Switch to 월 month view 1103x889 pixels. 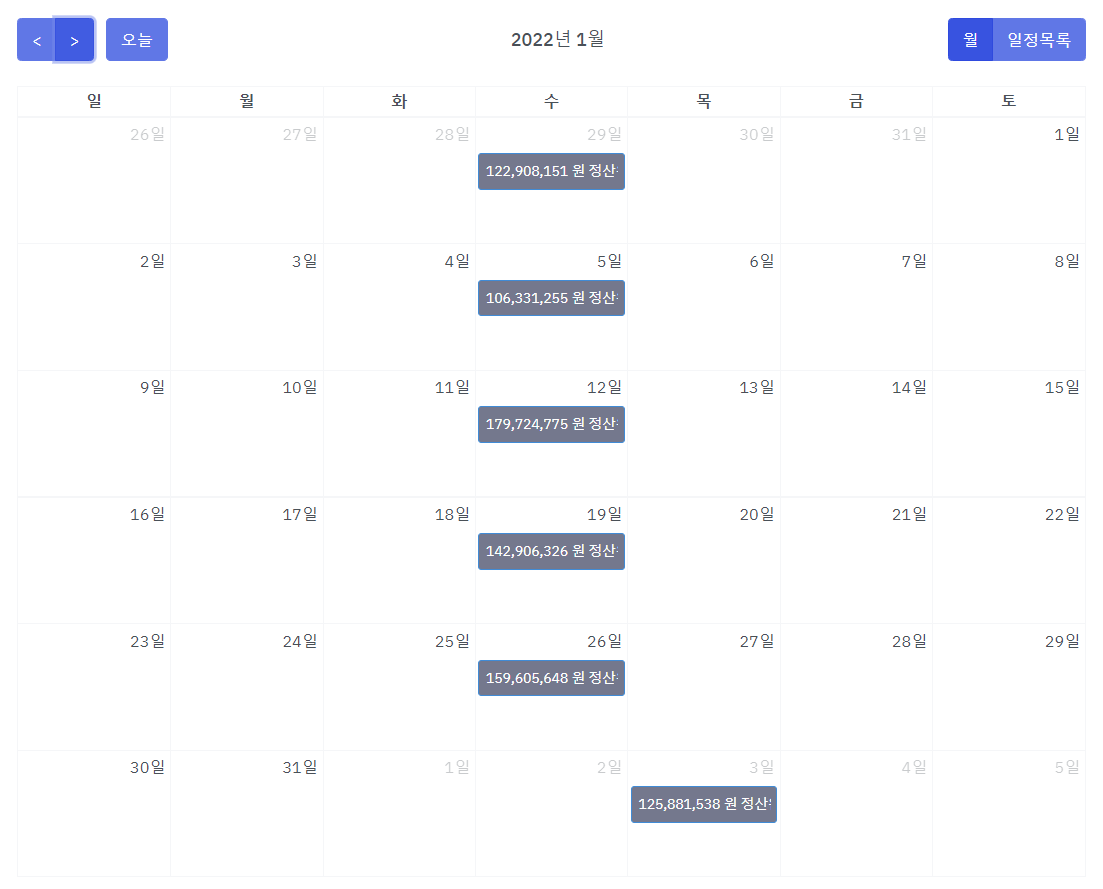(x=970, y=40)
